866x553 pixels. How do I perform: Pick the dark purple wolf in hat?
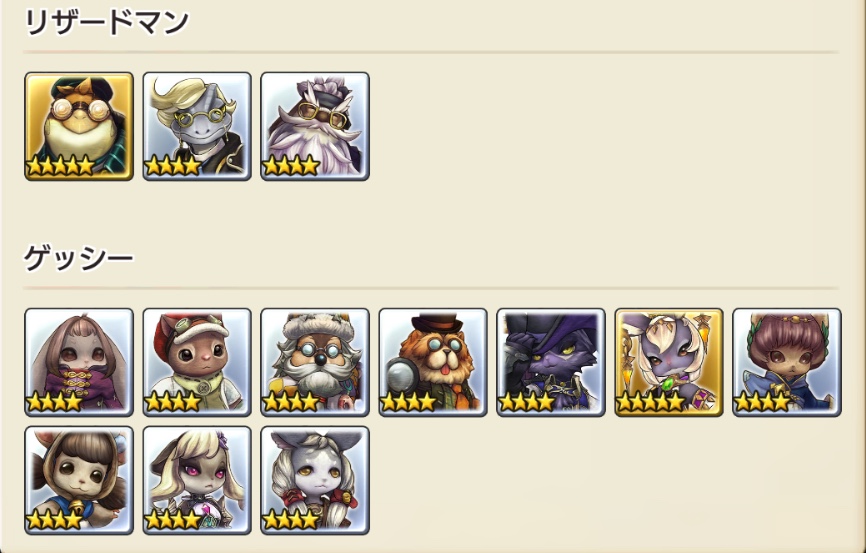(x=551, y=362)
